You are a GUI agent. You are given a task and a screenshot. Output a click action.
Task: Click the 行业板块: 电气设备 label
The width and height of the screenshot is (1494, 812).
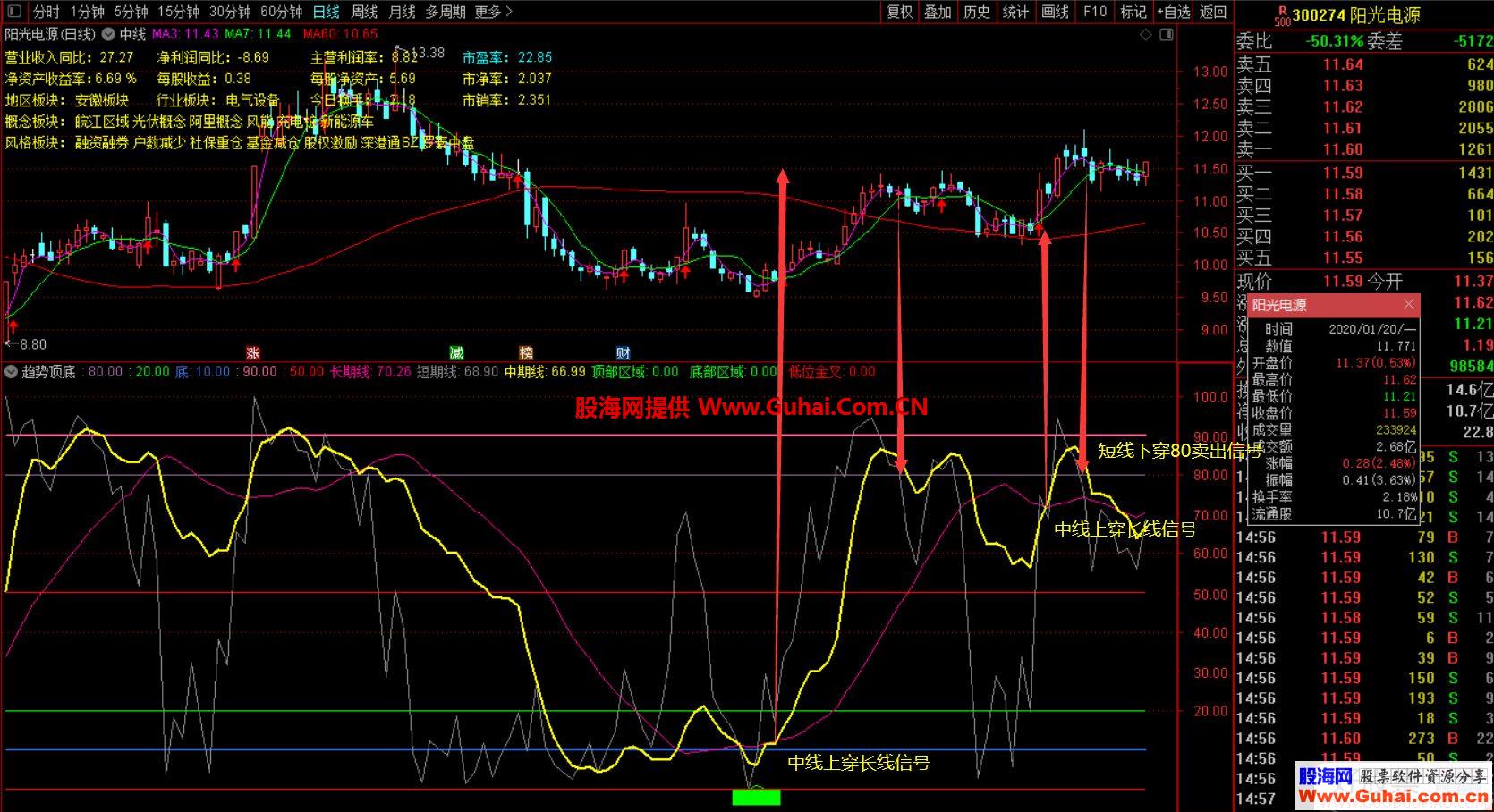point(217,100)
